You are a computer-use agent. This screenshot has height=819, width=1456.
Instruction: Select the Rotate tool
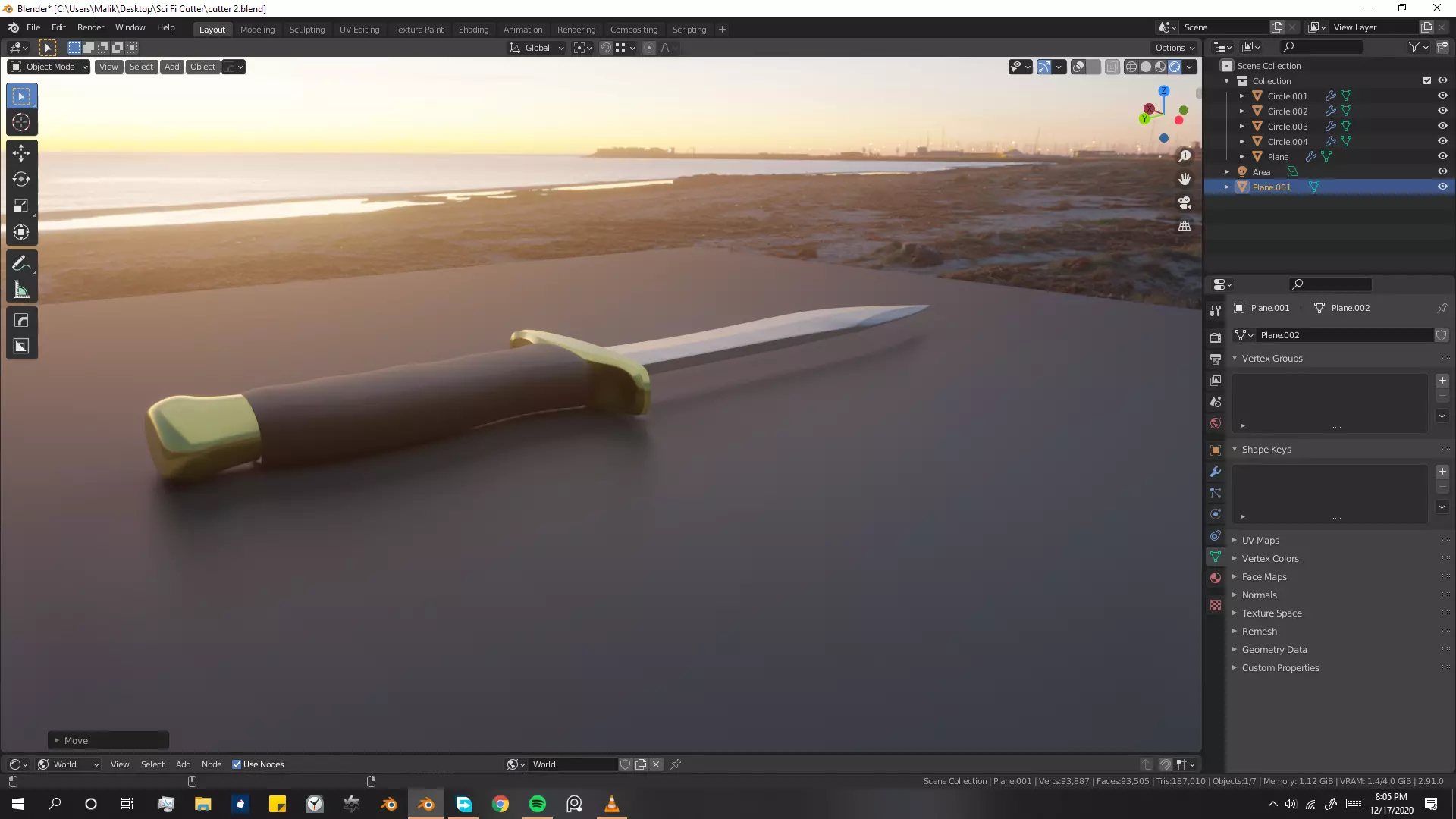(21, 179)
